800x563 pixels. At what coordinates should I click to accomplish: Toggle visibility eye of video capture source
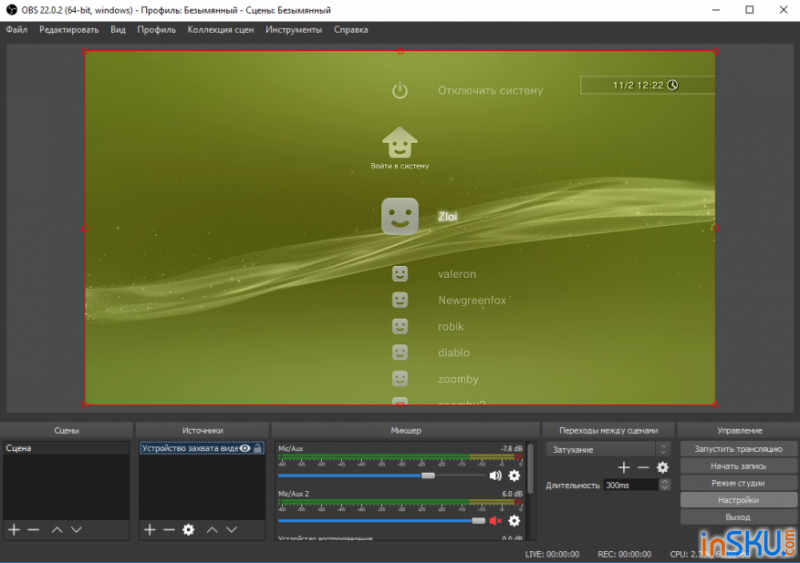(x=245, y=448)
